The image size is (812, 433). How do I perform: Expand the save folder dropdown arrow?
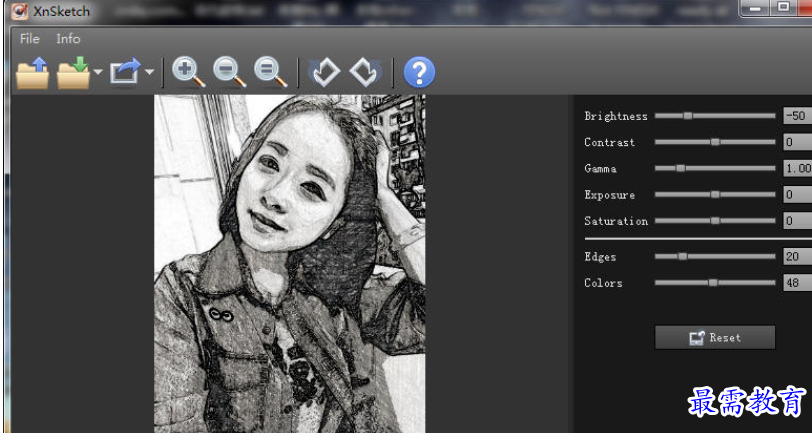pos(98,72)
